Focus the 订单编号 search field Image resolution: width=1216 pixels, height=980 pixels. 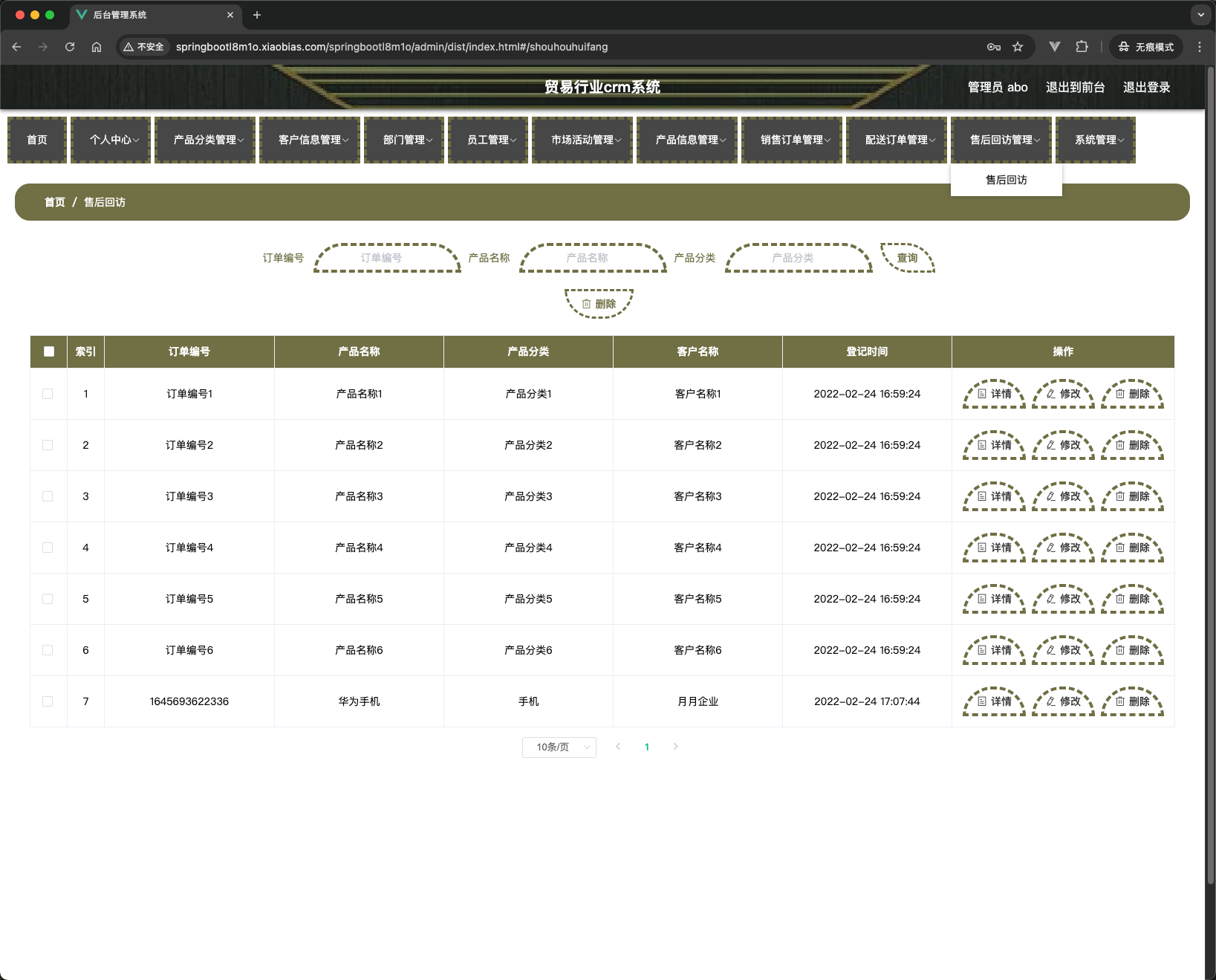coord(387,258)
